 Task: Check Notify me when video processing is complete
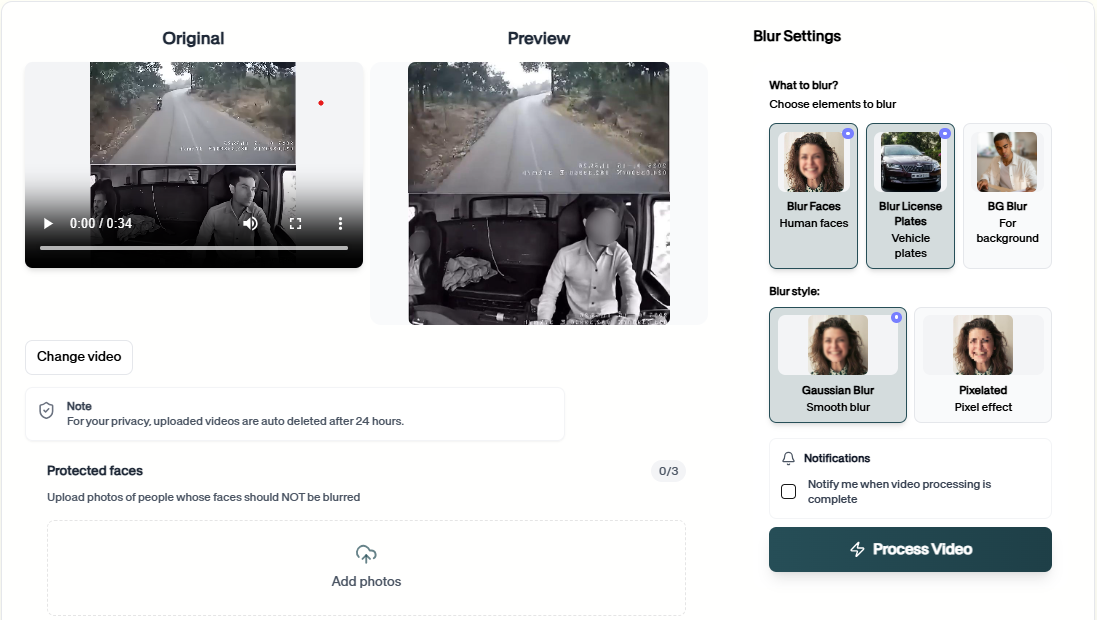[788, 491]
